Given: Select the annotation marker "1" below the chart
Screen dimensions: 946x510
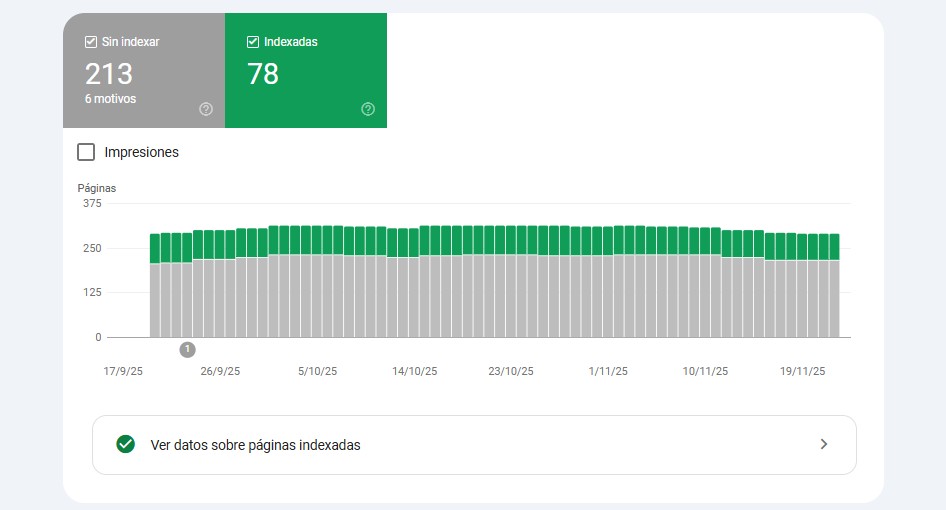Looking at the screenshot, I should (x=187, y=349).
